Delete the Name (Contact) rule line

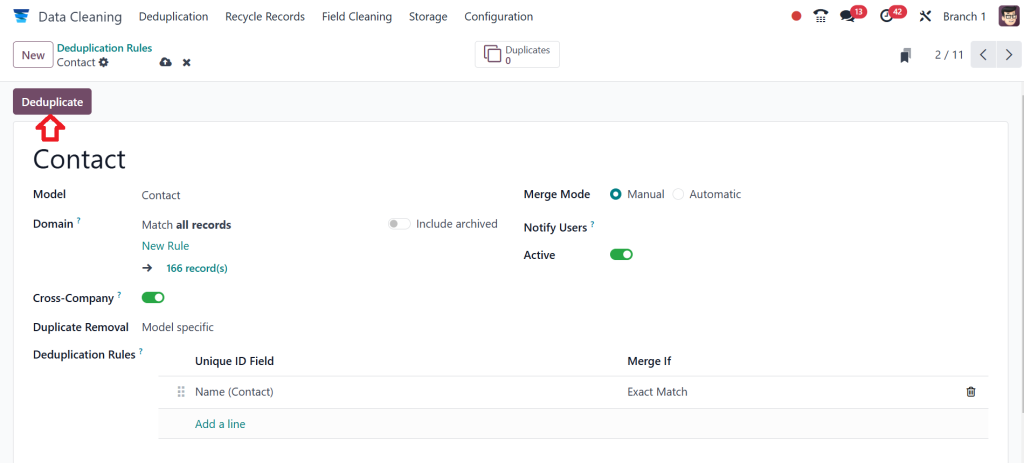click(971, 392)
